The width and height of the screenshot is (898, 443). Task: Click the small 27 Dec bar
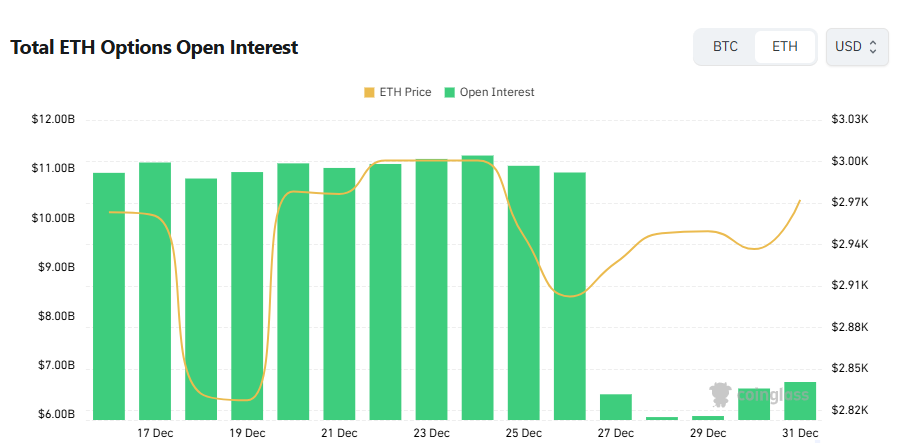click(x=616, y=407)
